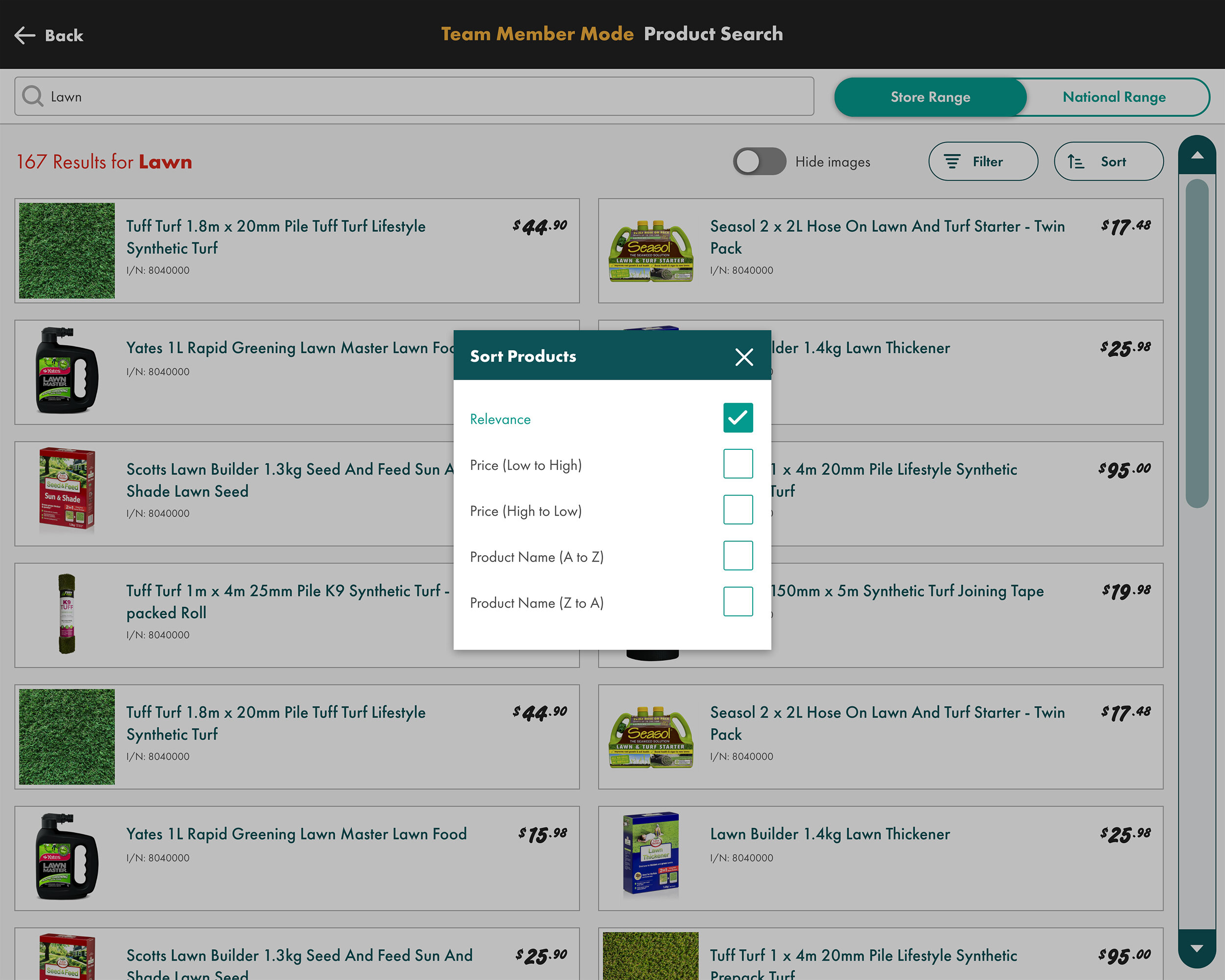1225x980 pixels.
Task: Select the Relevance sort label
Action: (x=500, y=419)
